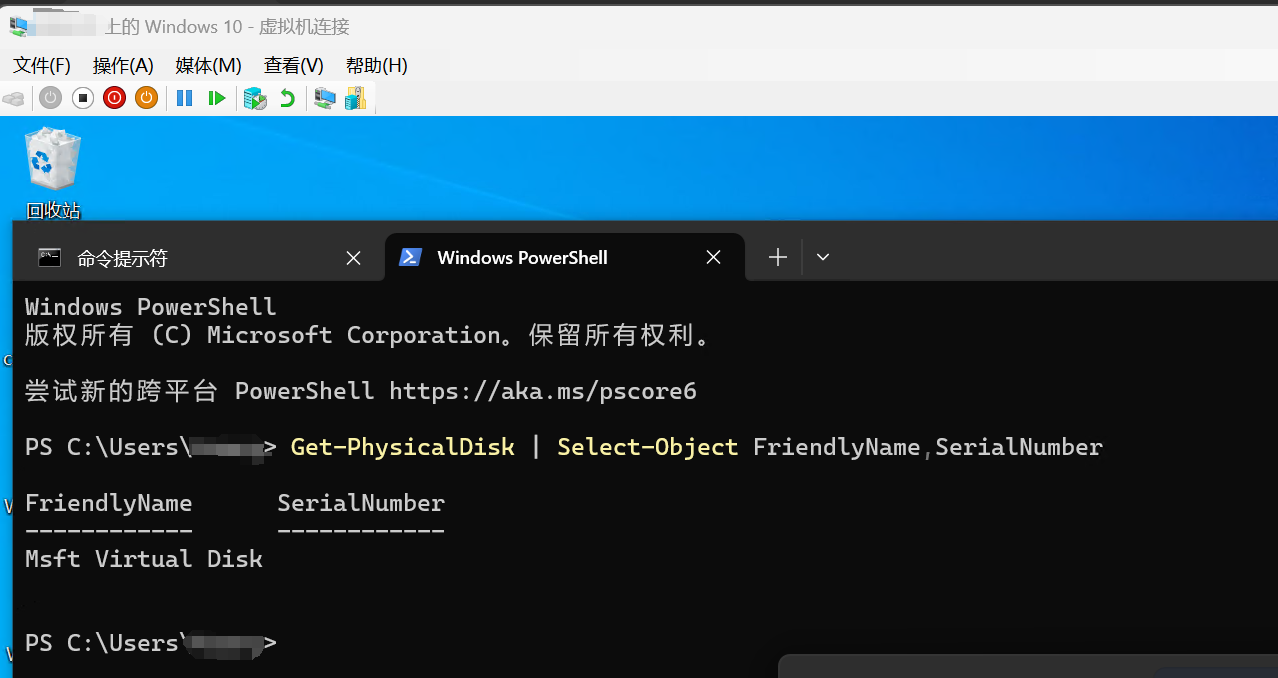The image size is (1278, 678).
Task: Send Ctrl+Alt+Del using the keyboard toolbar icon
Action: (x=13, y=98)
